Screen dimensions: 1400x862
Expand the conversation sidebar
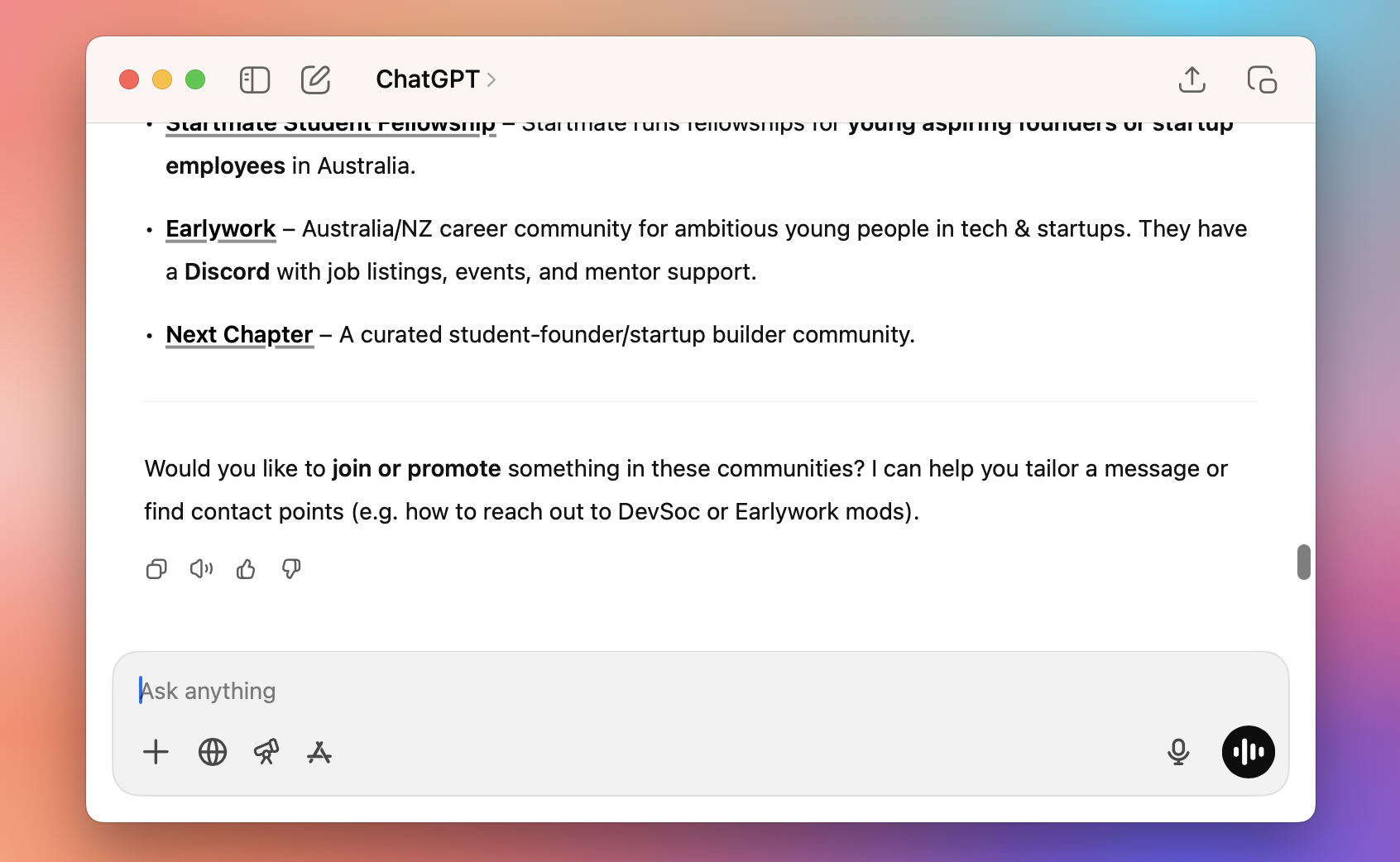click(x=254, y=79)
